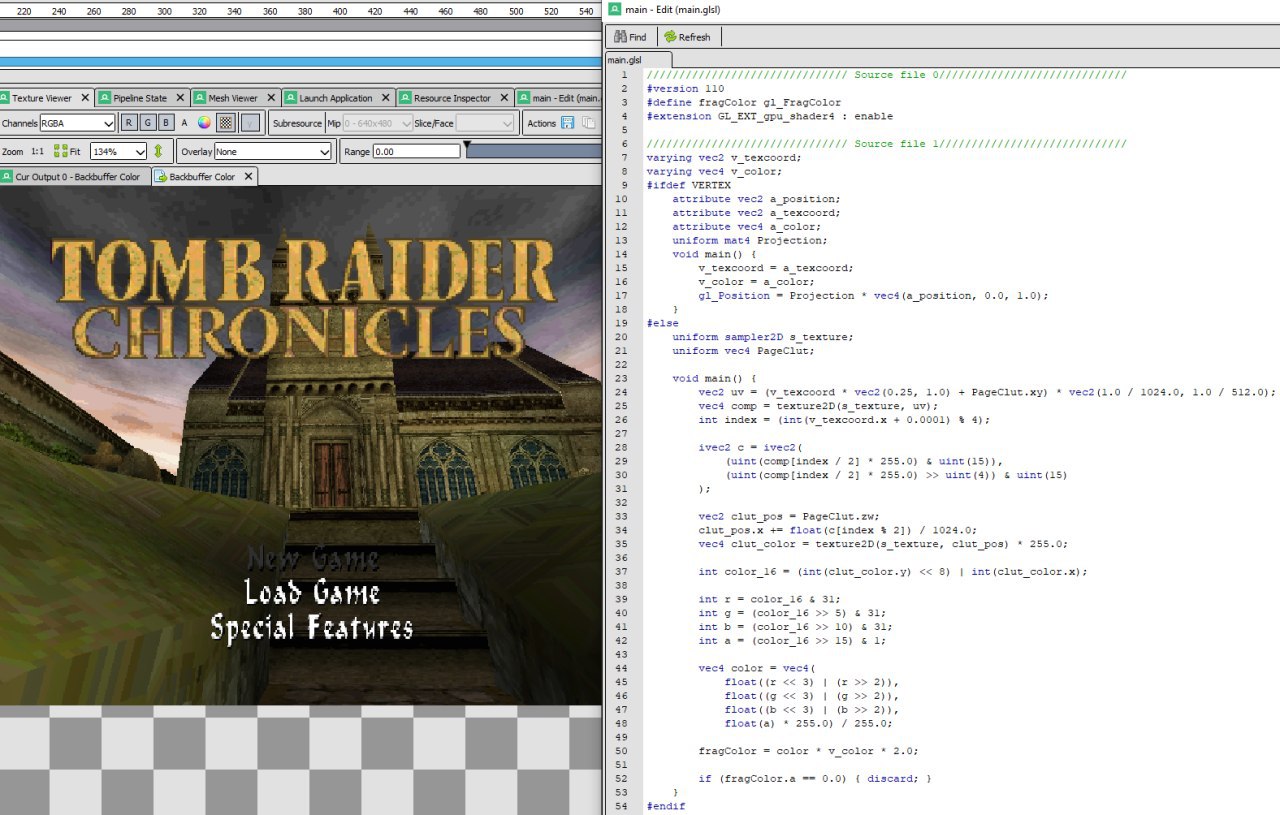This screenshot has height=815, width=1280.
Task: Click the Tomb Raider backbuffer texture preview
Action: pyautogui.click(x=300, y=445)
